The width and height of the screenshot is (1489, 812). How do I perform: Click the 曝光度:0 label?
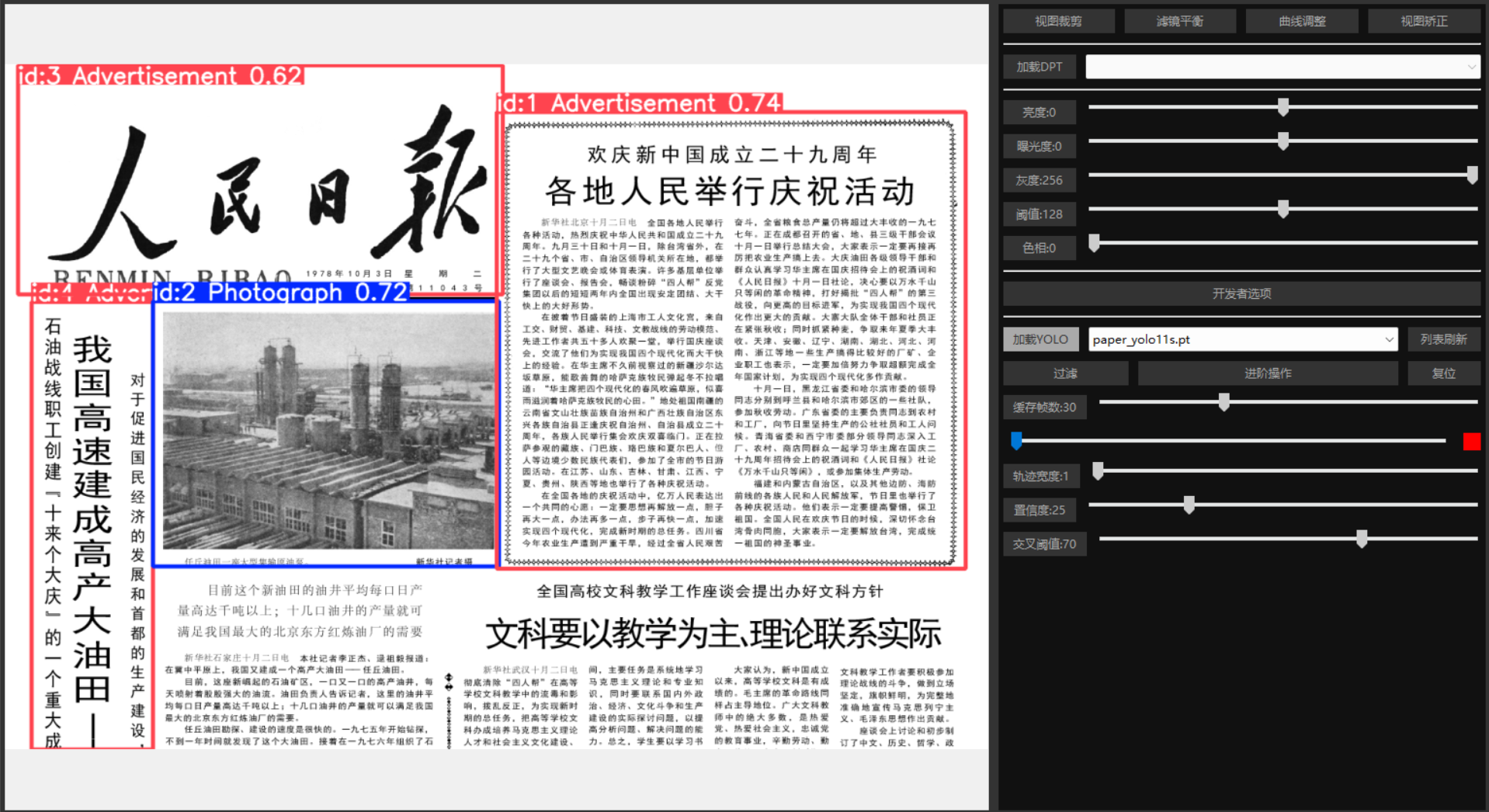1040,147
